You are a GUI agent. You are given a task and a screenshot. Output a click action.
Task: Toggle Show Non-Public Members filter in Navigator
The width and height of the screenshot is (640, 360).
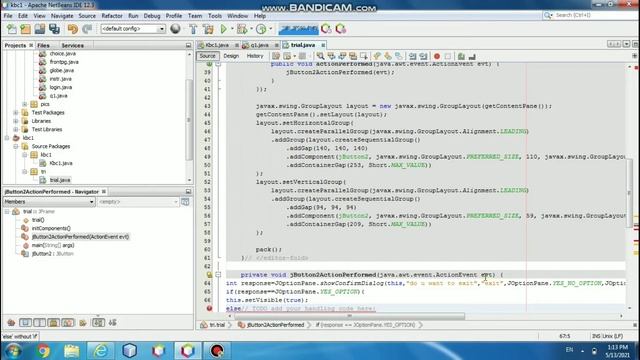click(53, 323)
